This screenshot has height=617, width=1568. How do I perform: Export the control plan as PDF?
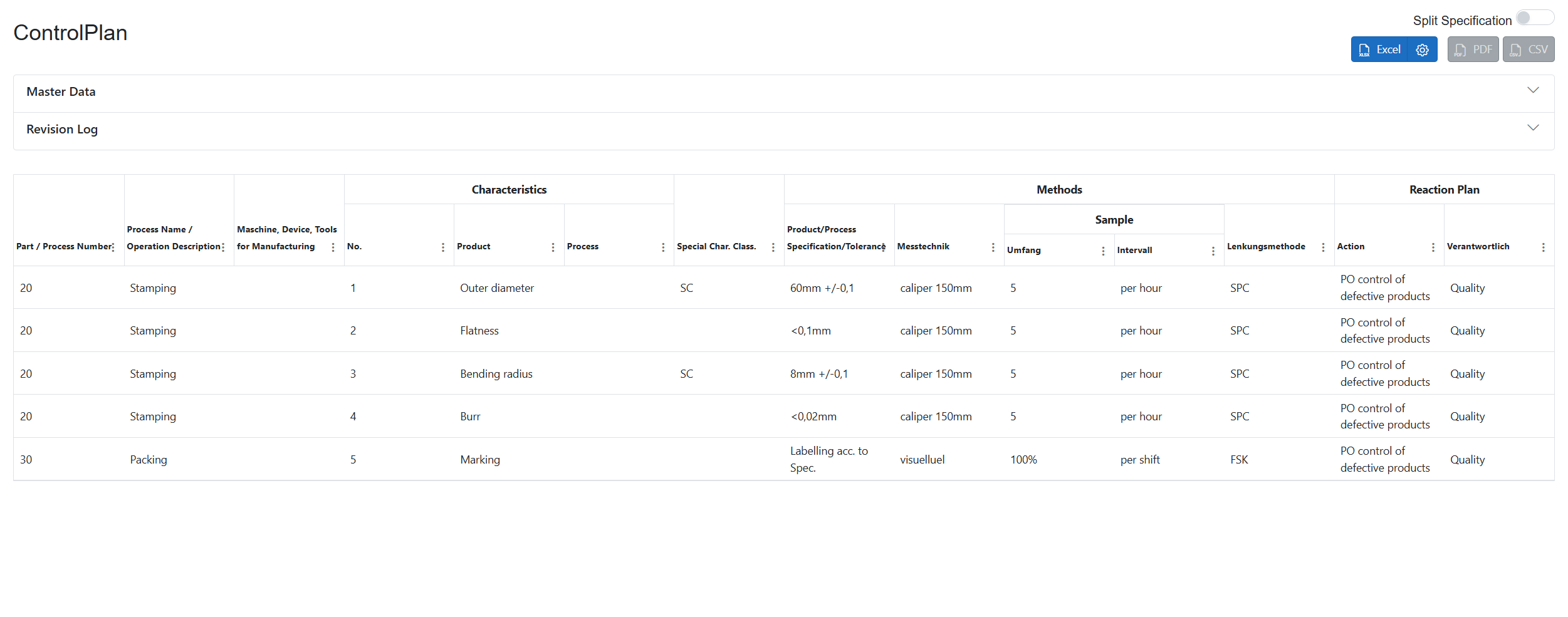[1473, 49]
